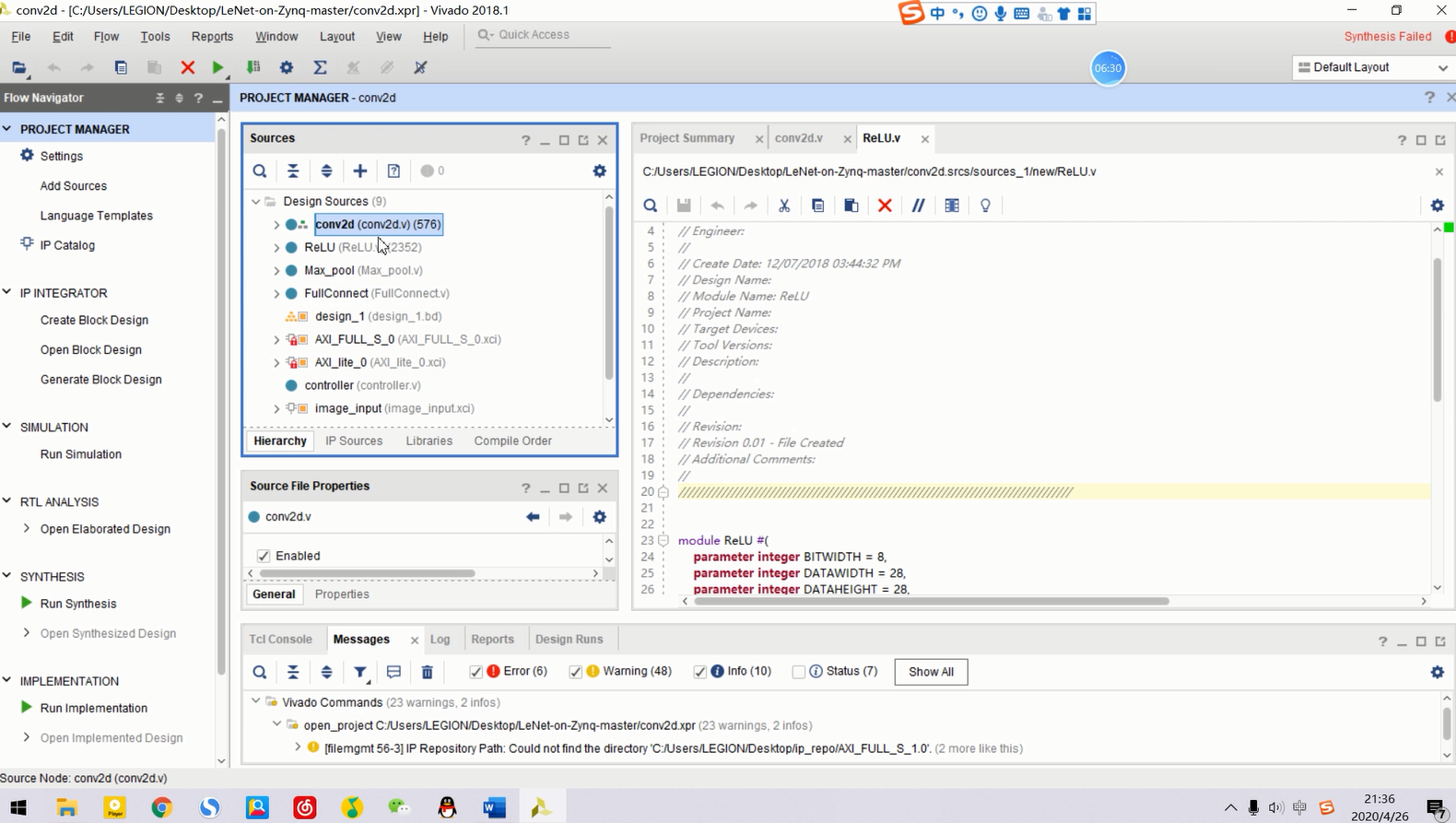Search in the Sources panel
The image size is (1456, 823).
coord(260,170)
